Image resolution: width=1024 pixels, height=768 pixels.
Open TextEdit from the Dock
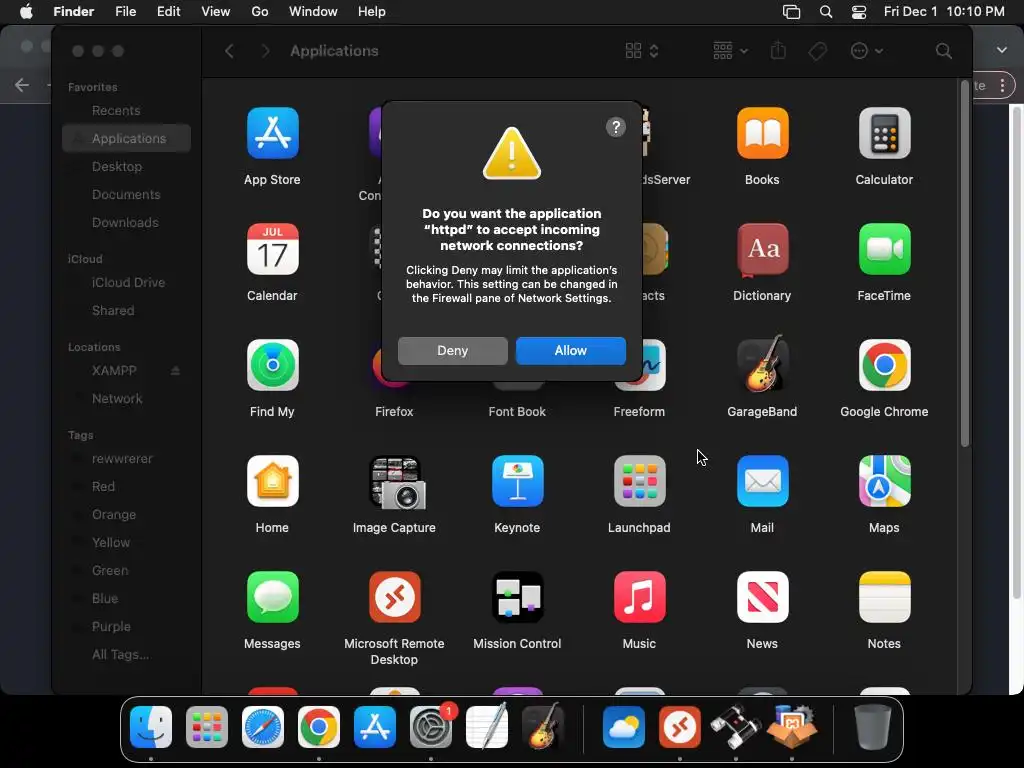pos(487,726)
